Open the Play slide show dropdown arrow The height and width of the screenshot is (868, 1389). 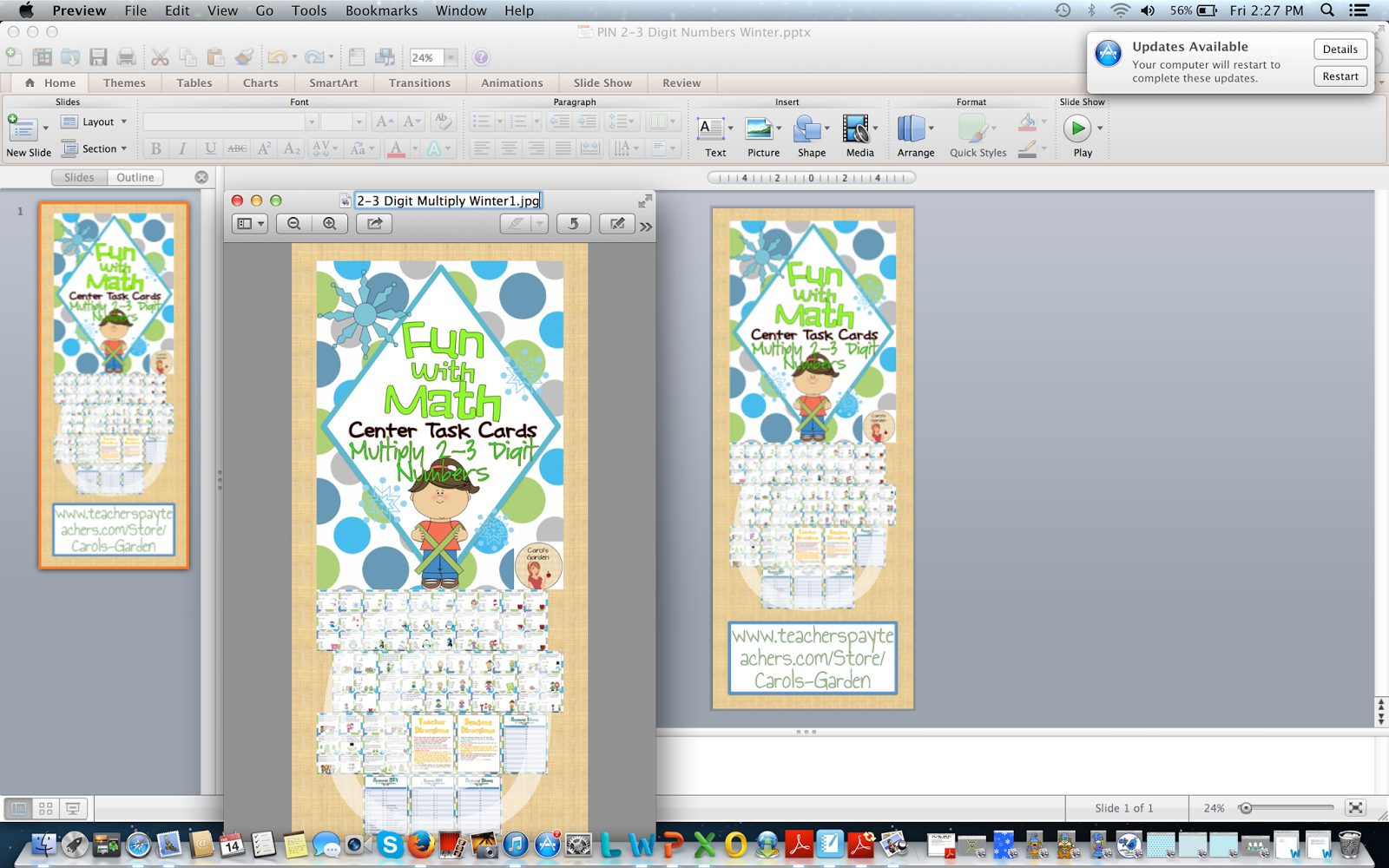1100,128
